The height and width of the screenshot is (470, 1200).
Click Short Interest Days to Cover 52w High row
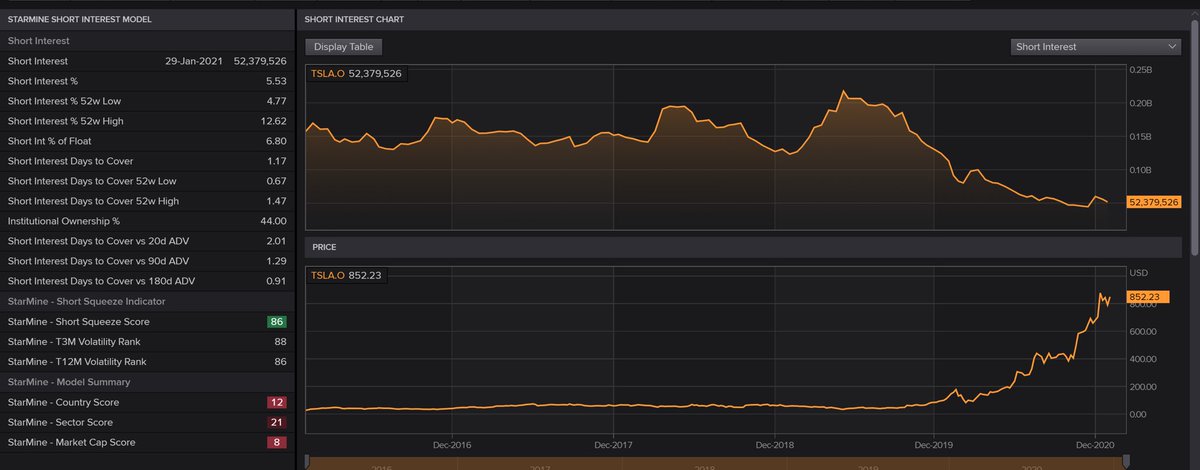pyautogui.click(x=147, y=201)
